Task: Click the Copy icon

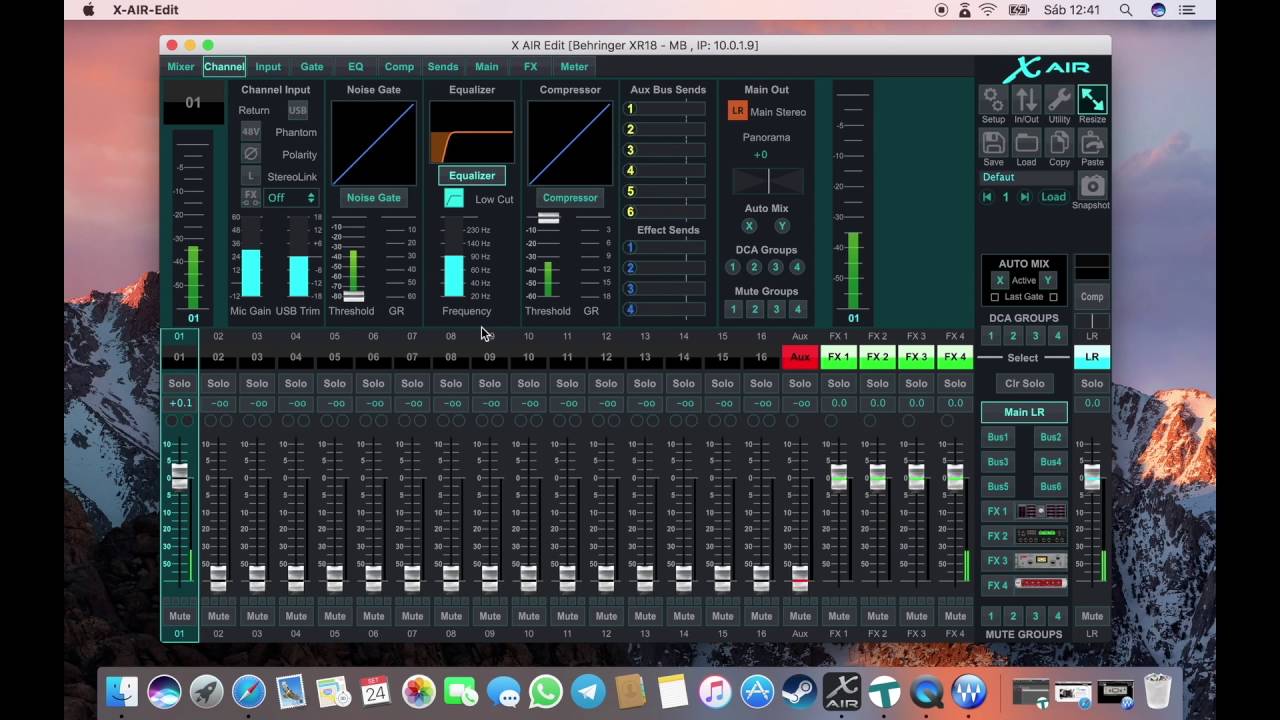Action: pyautogui.click(x=1059, y=142)
